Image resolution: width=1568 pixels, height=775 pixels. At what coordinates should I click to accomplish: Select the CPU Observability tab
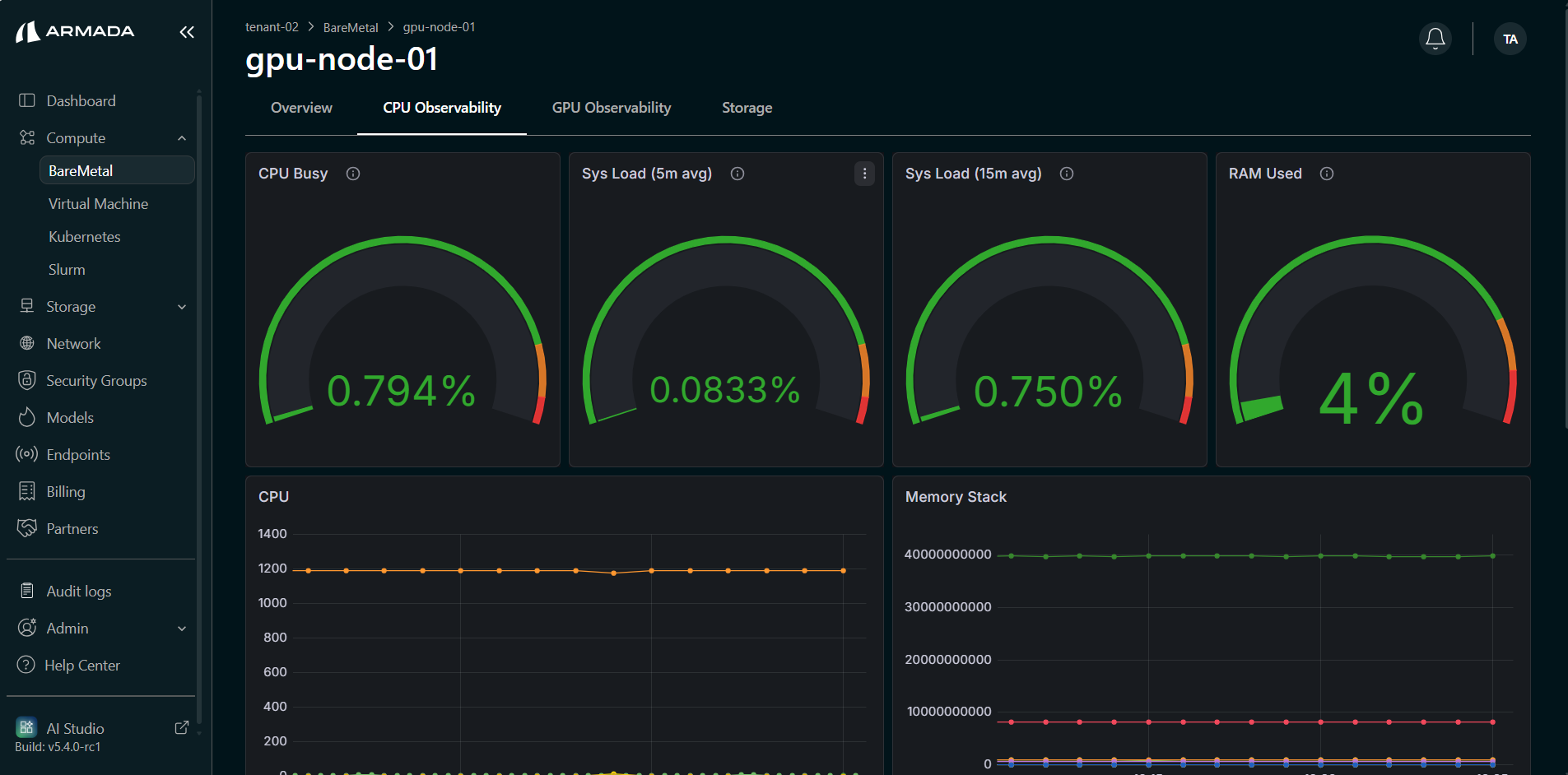tap(442, 108)
